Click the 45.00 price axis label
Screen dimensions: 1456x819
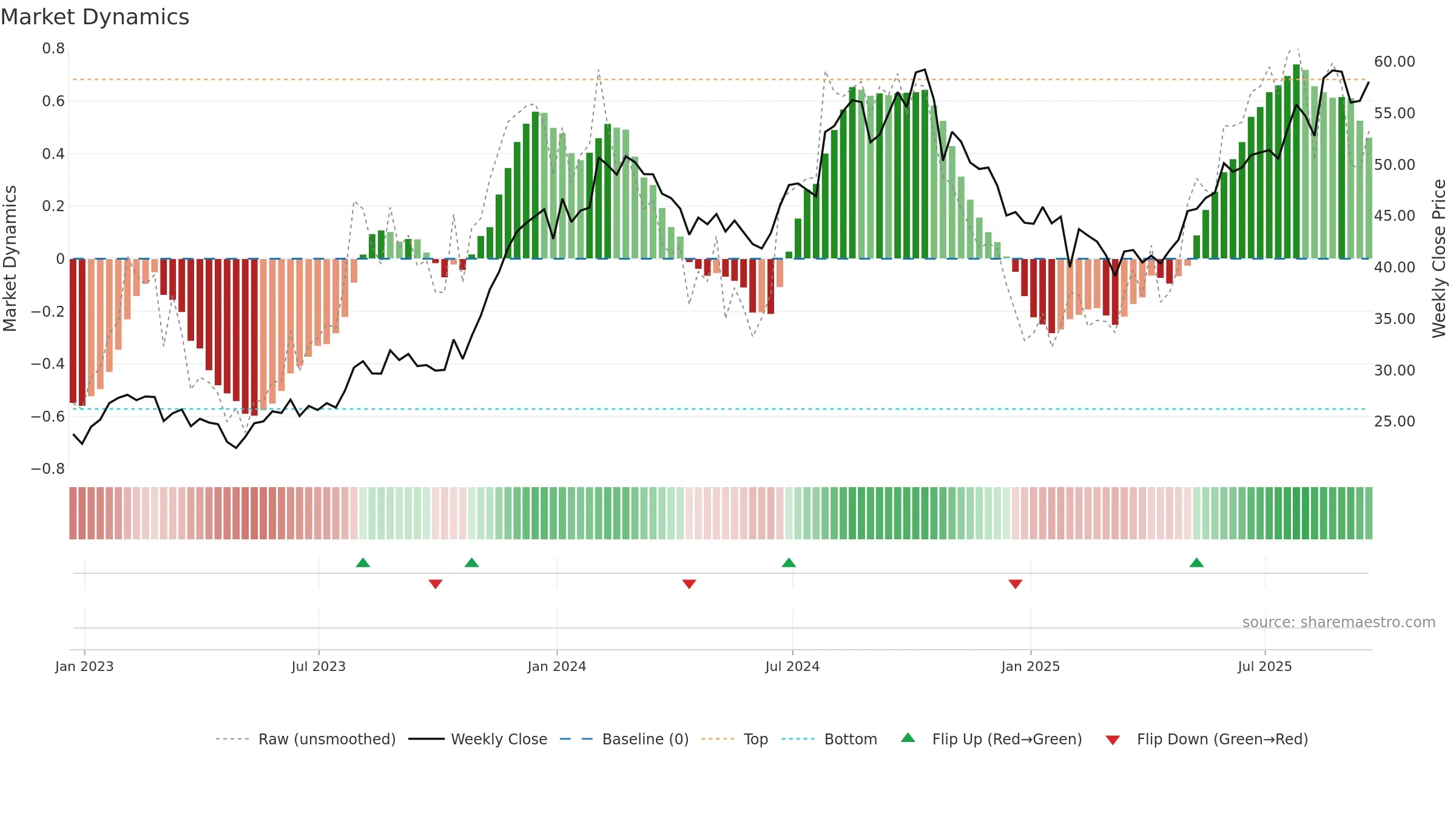coord(1395,215)
